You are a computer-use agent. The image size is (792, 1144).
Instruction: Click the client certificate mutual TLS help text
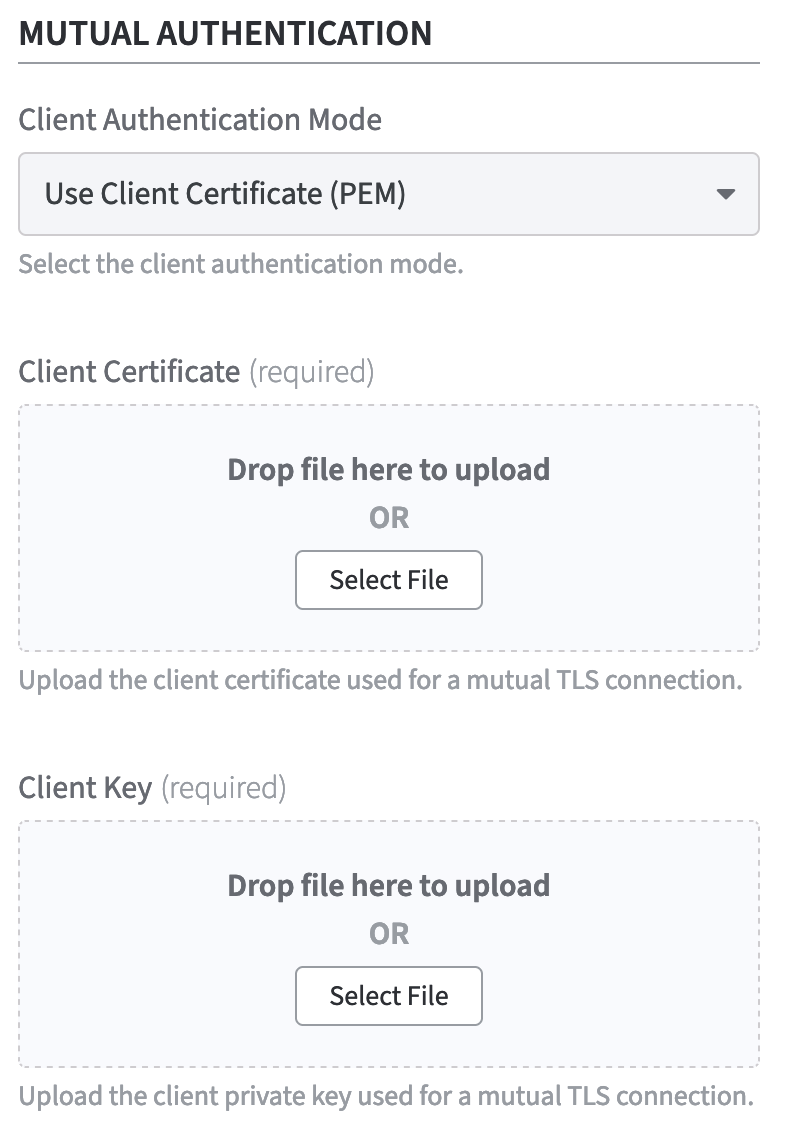pyautogui.click(x=380, y=680)
